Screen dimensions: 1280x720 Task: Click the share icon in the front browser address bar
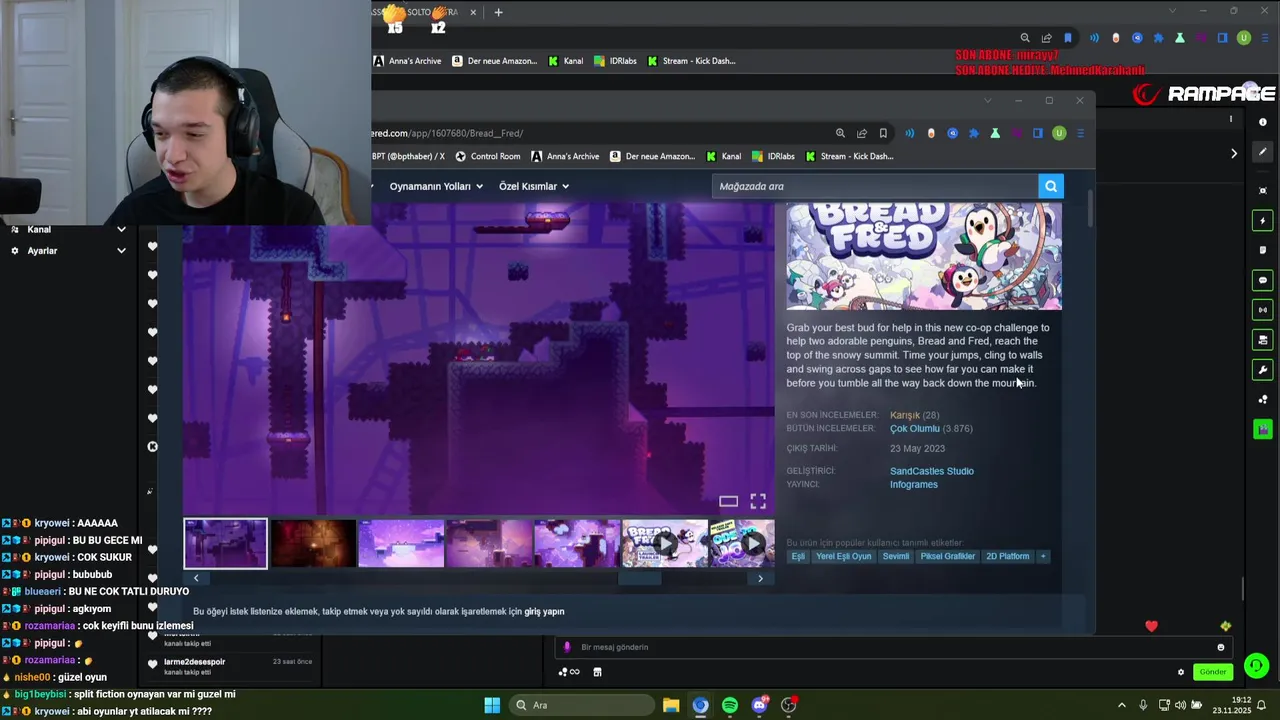point(862,133)
